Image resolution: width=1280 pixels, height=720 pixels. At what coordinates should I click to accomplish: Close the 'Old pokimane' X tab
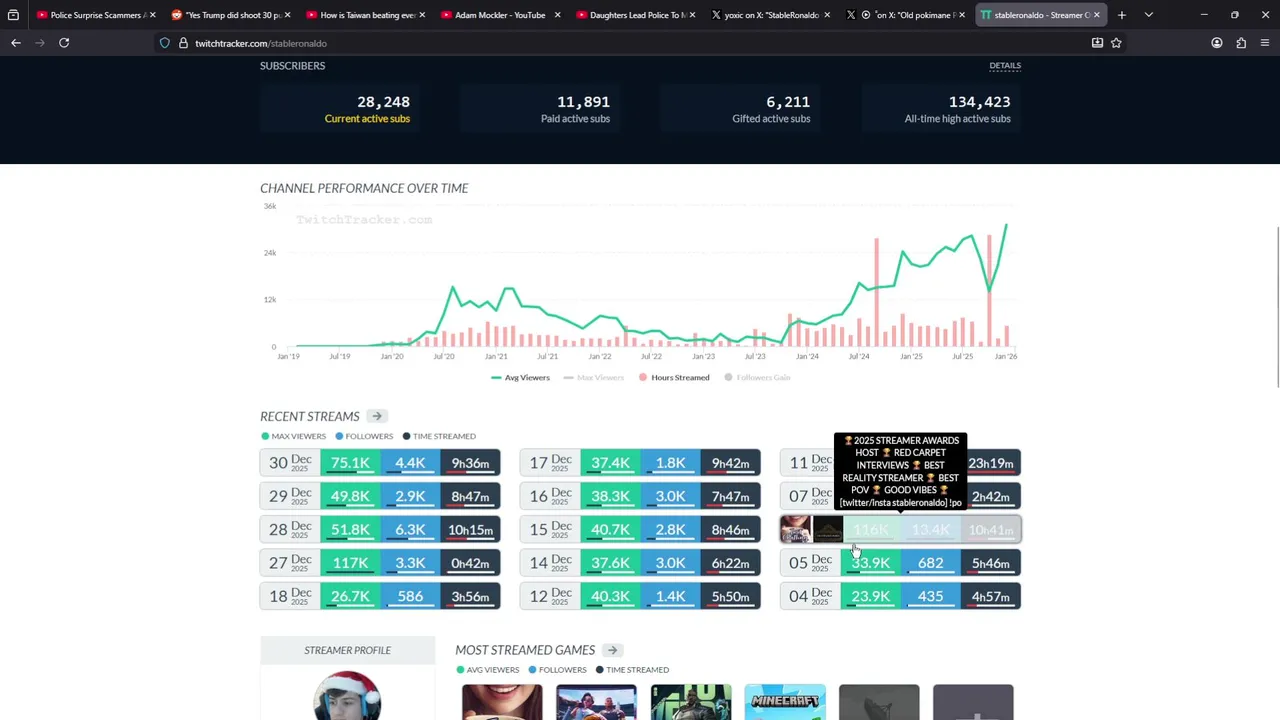coord(962,15)
